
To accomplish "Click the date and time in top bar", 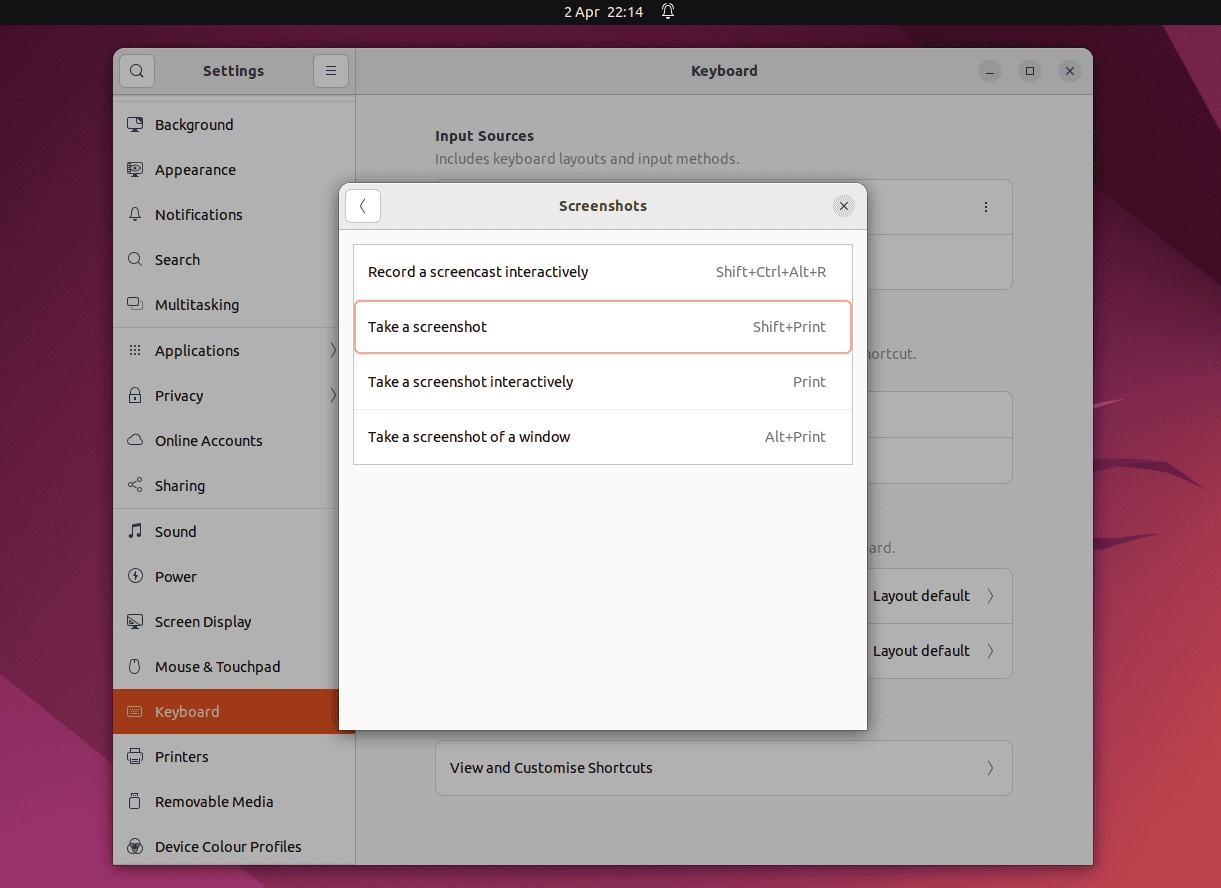I will tap(603, 12).
